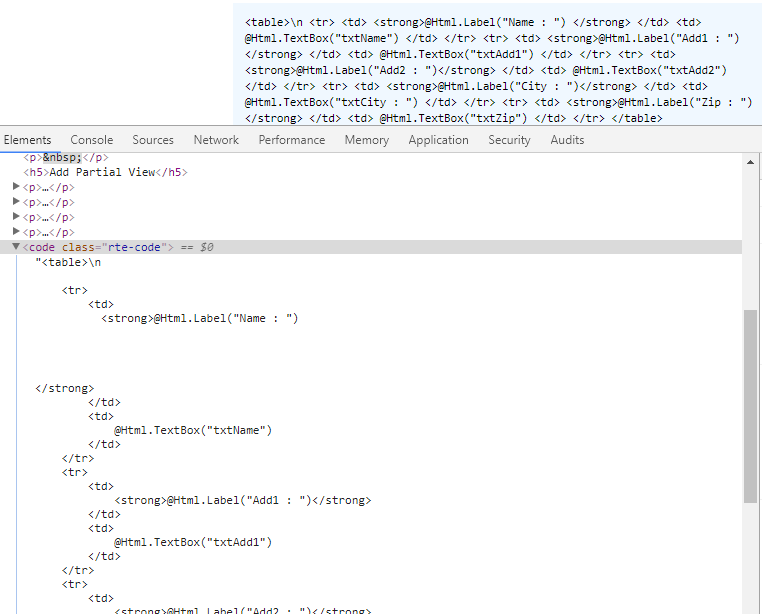The height and width of the screenshot is (614, 762).
Task: Open the Memory tab
Action: 367,140
